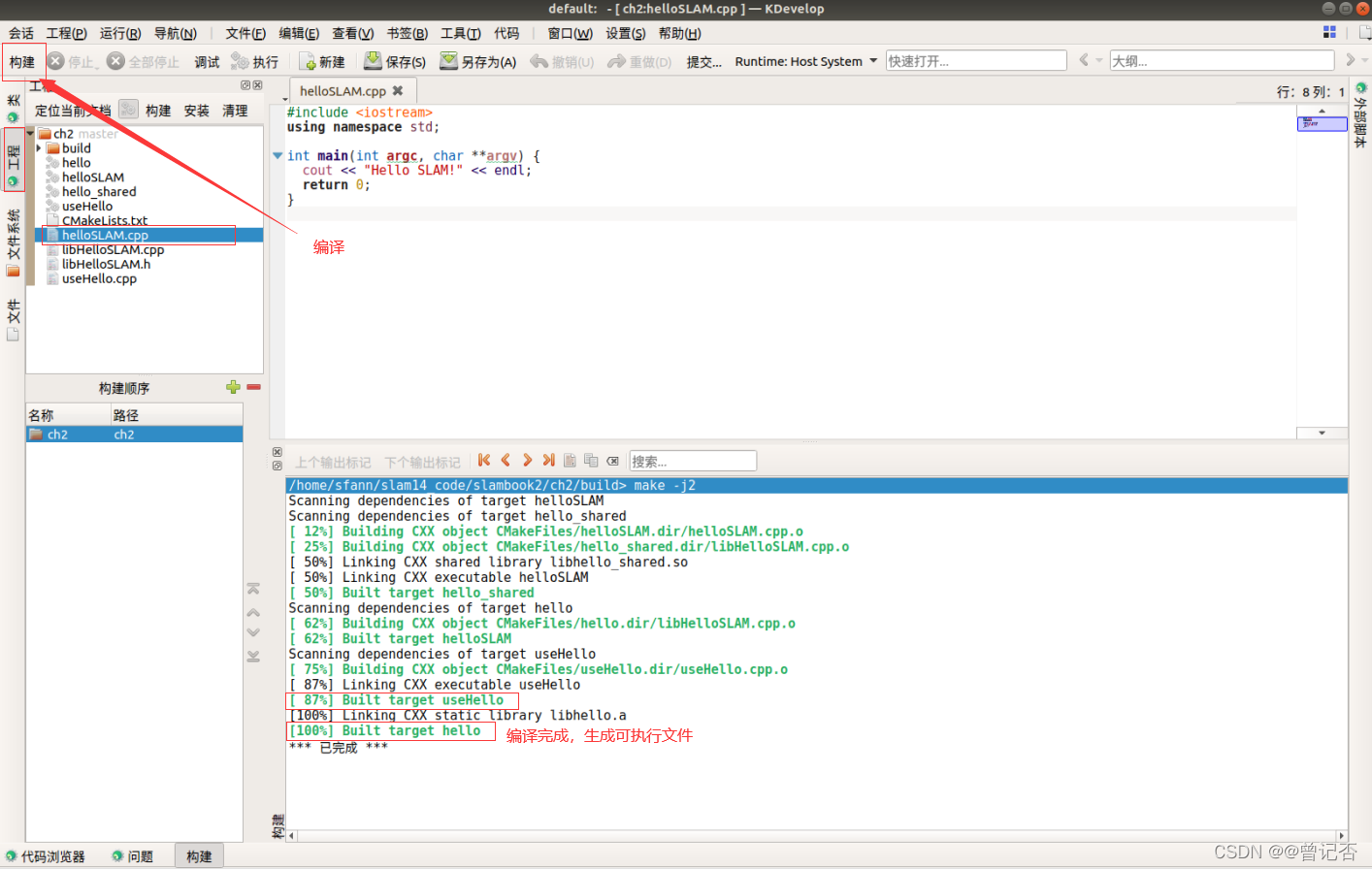1372x870 pixels.
Task: Open the 文件(F) file menu
Action: tap(245, 33)
